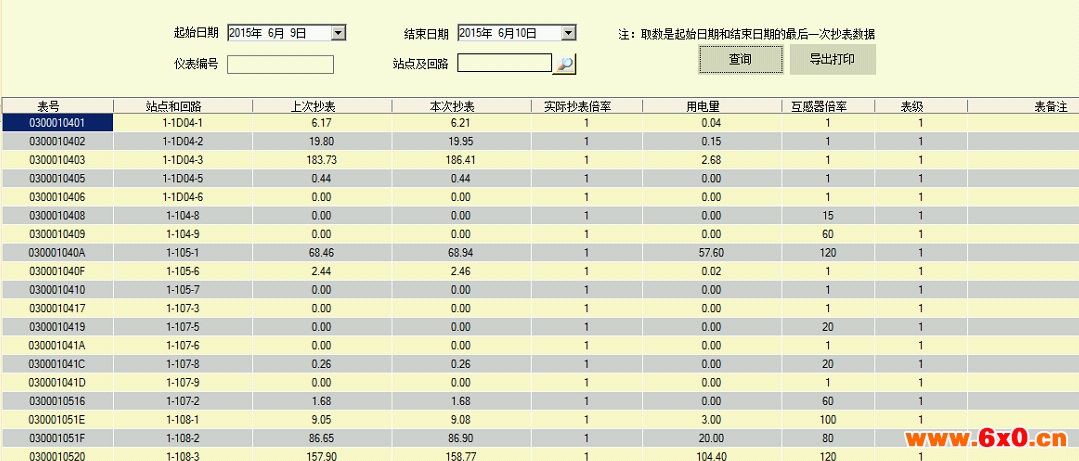This screenshot has width=1079, height=461.
Task: Select meter number 0300010401
Action: 57,122
